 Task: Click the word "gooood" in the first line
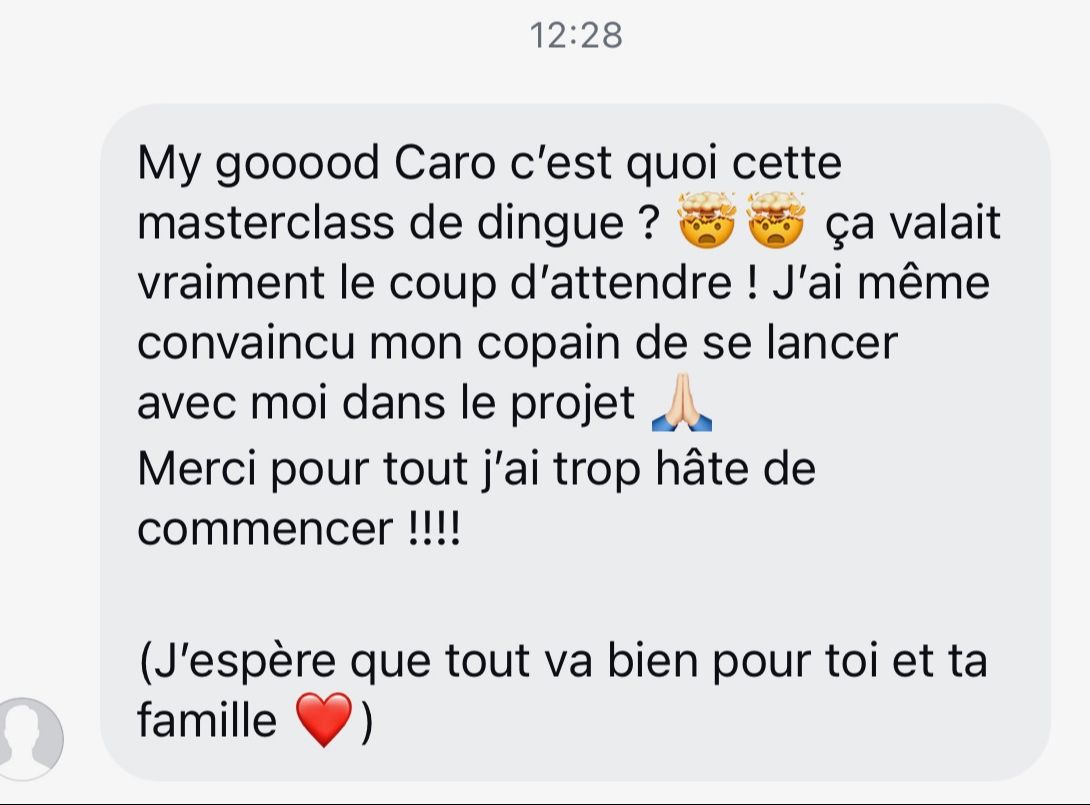click(298, 165)
